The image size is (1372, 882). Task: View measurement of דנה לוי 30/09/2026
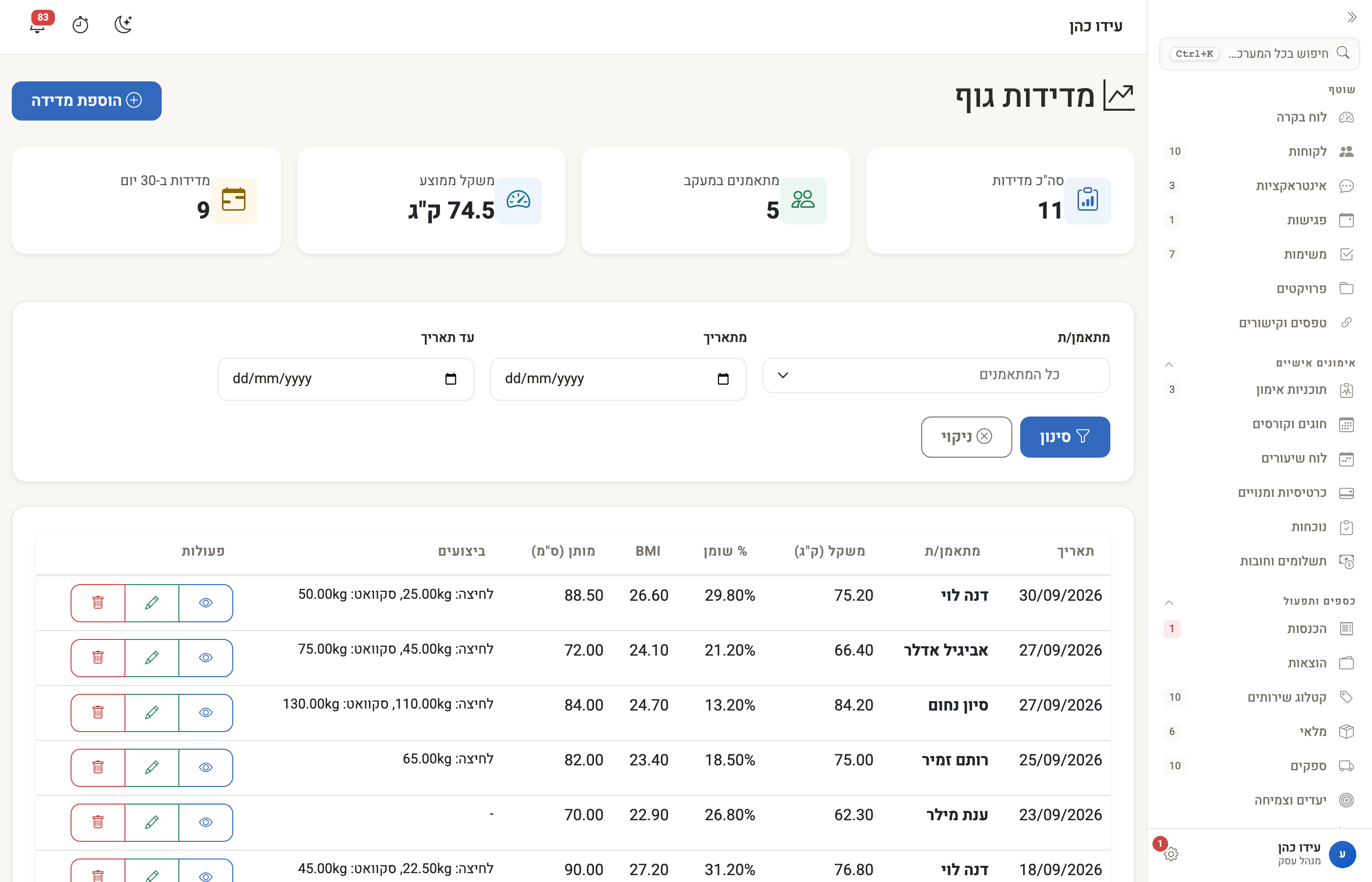tap(206, 603)
